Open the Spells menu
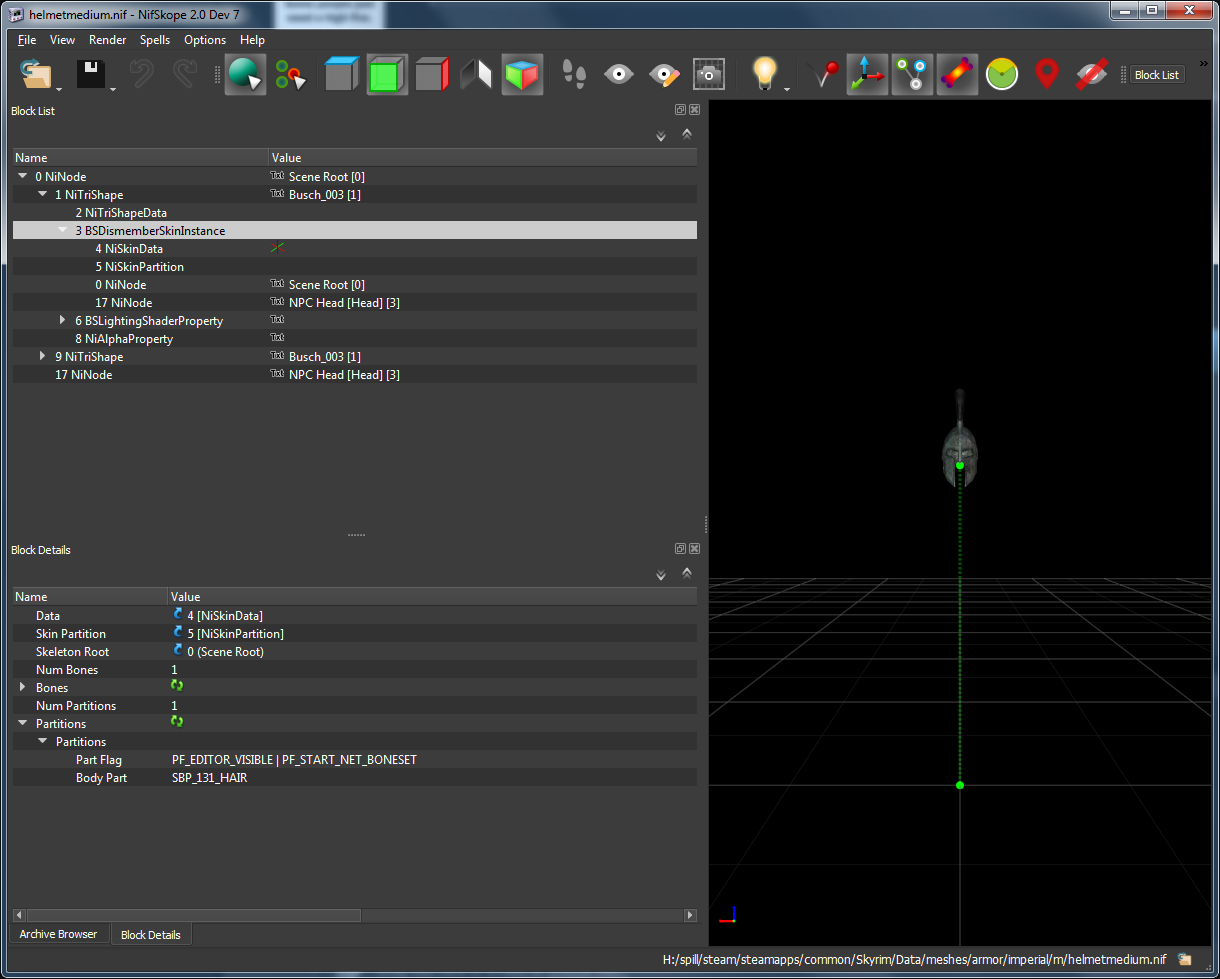This screenshot has width=1220, height=979. click(x=155, y=40)
